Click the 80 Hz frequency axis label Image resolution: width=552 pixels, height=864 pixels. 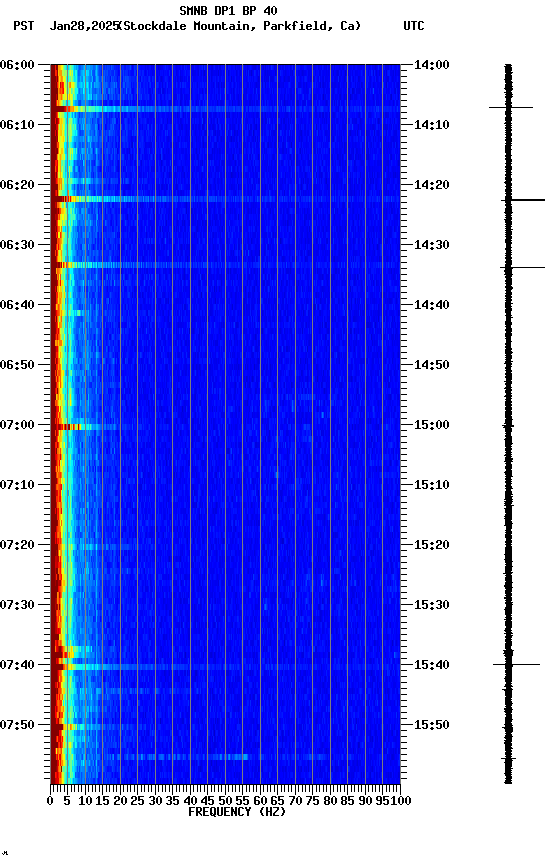pos(330,801)
